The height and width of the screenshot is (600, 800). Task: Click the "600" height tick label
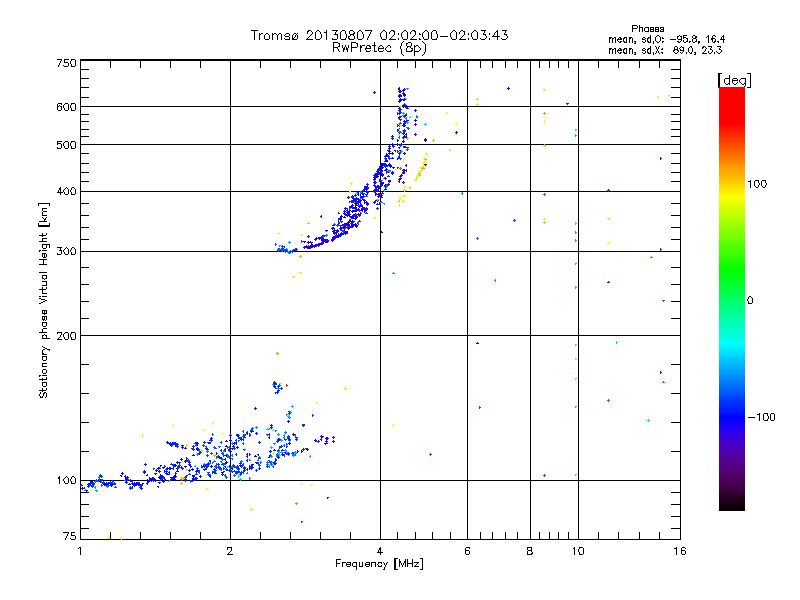(66, 107)
